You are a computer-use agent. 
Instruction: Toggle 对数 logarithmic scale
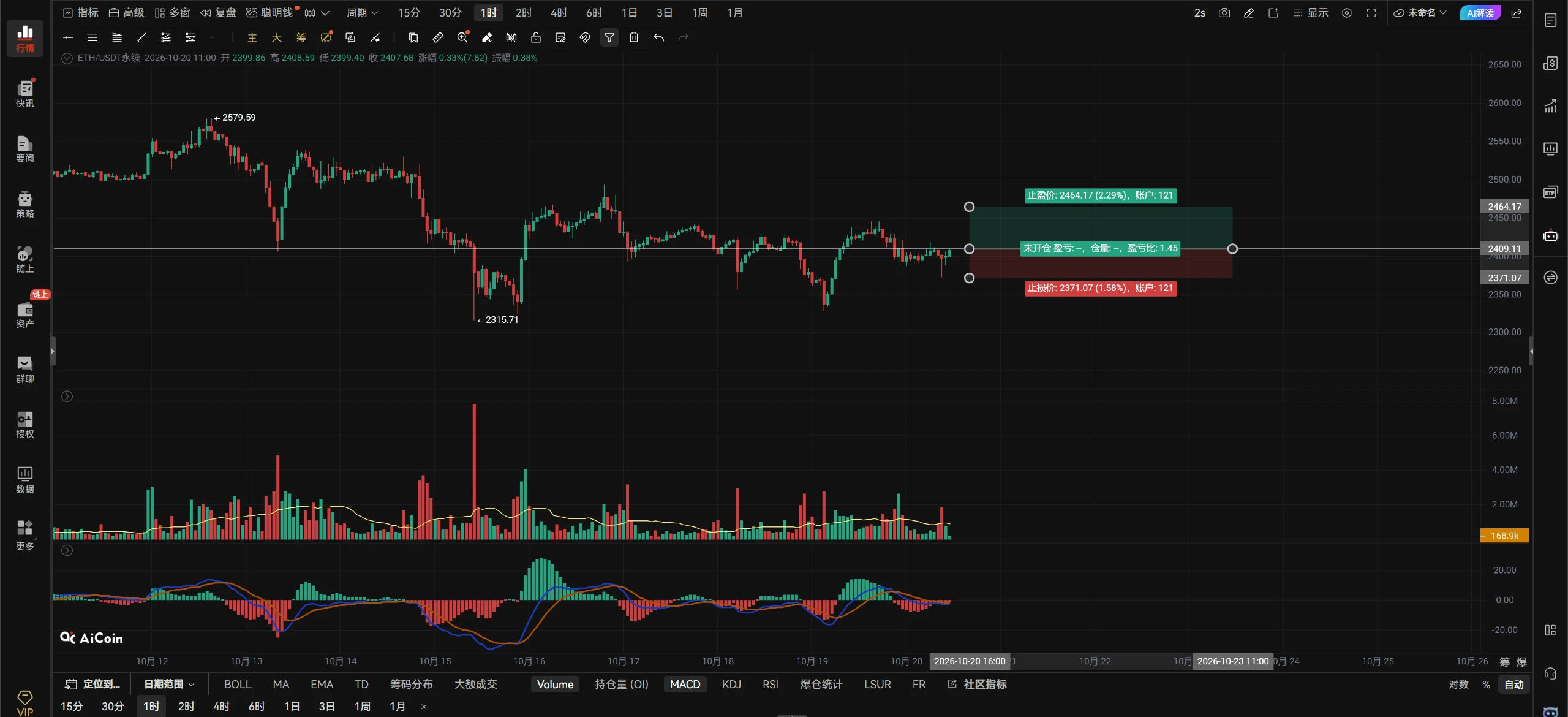pyautogui.click(x=1458, y=685)
